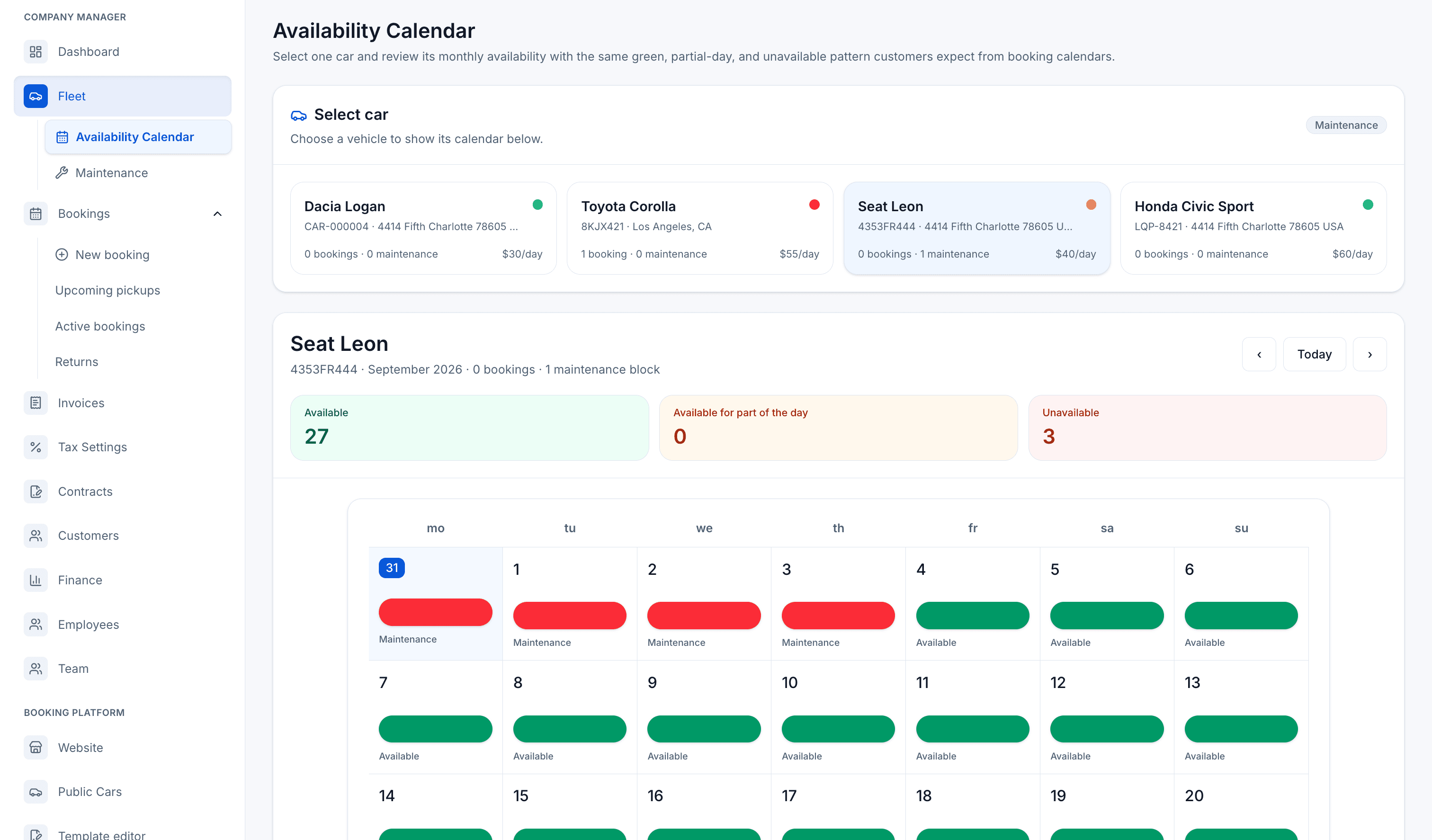Screen dimensions: 1432x840
Task: Click the Dashboard grid icon
Action: (x=35, y=52)
